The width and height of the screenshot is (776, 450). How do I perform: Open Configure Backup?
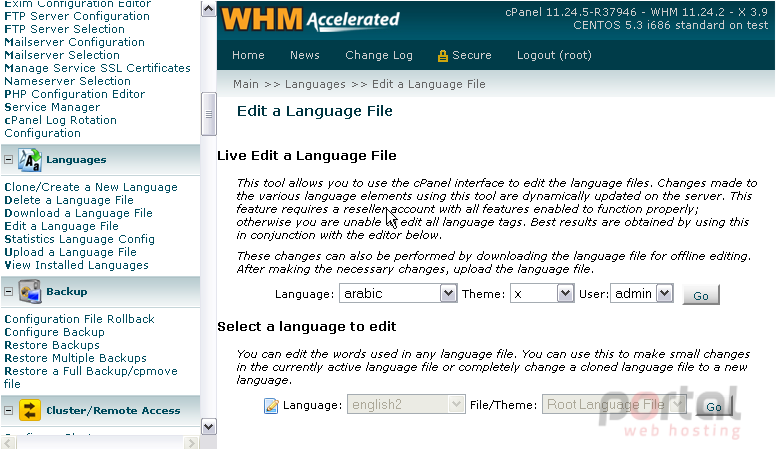coord(54,332)
